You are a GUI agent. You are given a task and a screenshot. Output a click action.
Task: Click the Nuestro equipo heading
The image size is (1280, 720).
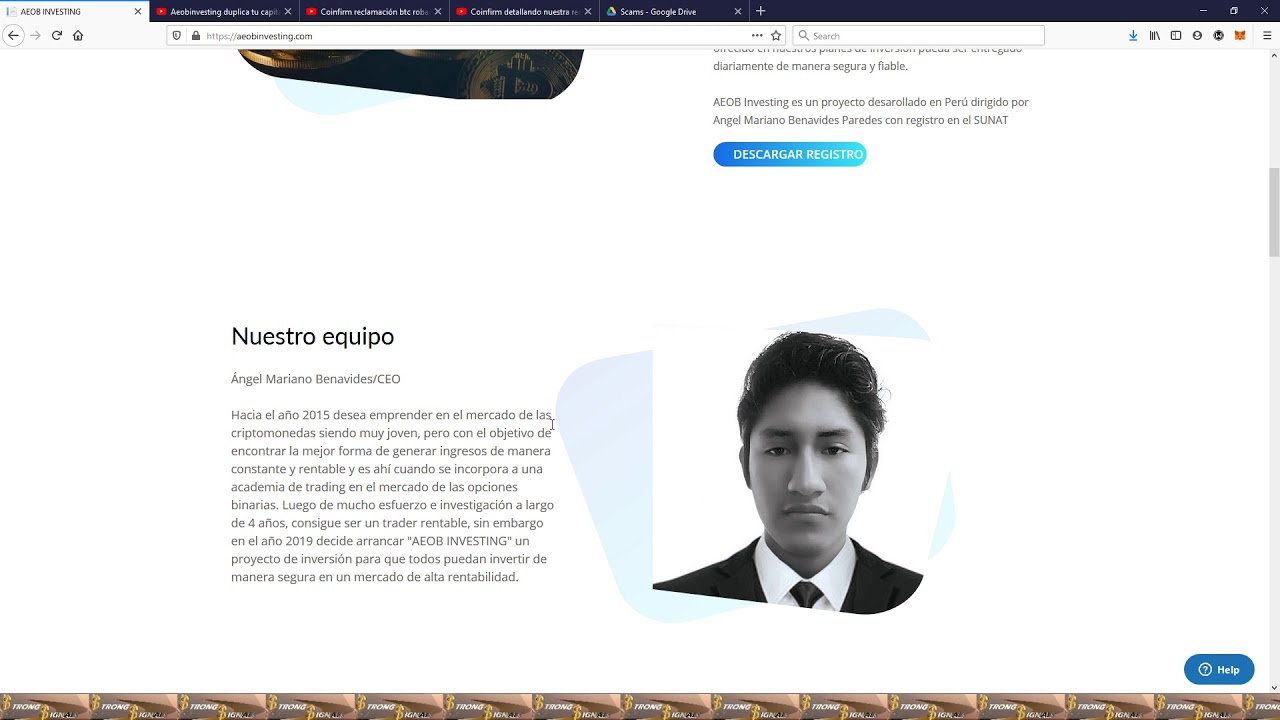tap(312, 336)
